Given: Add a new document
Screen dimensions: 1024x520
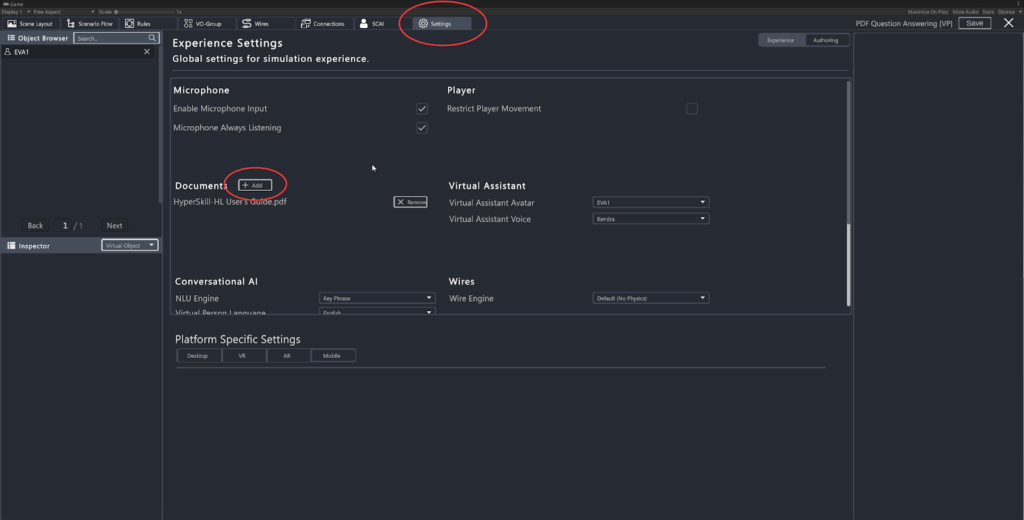Looking at the screenshot, I should click(254, 185).
